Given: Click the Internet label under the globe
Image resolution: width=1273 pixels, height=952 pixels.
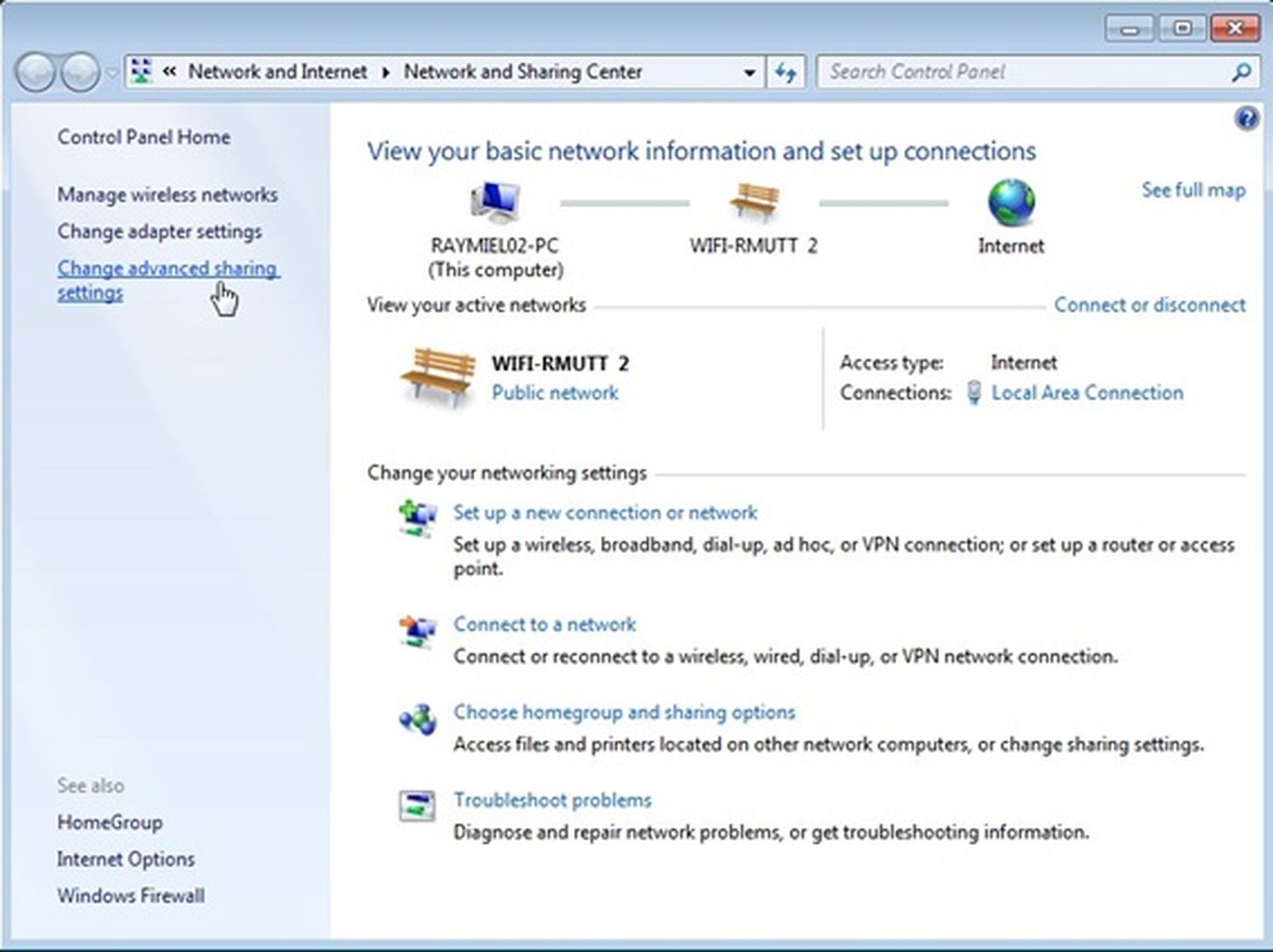Looking at the screenshot, I should click(x=1011, y=246).
